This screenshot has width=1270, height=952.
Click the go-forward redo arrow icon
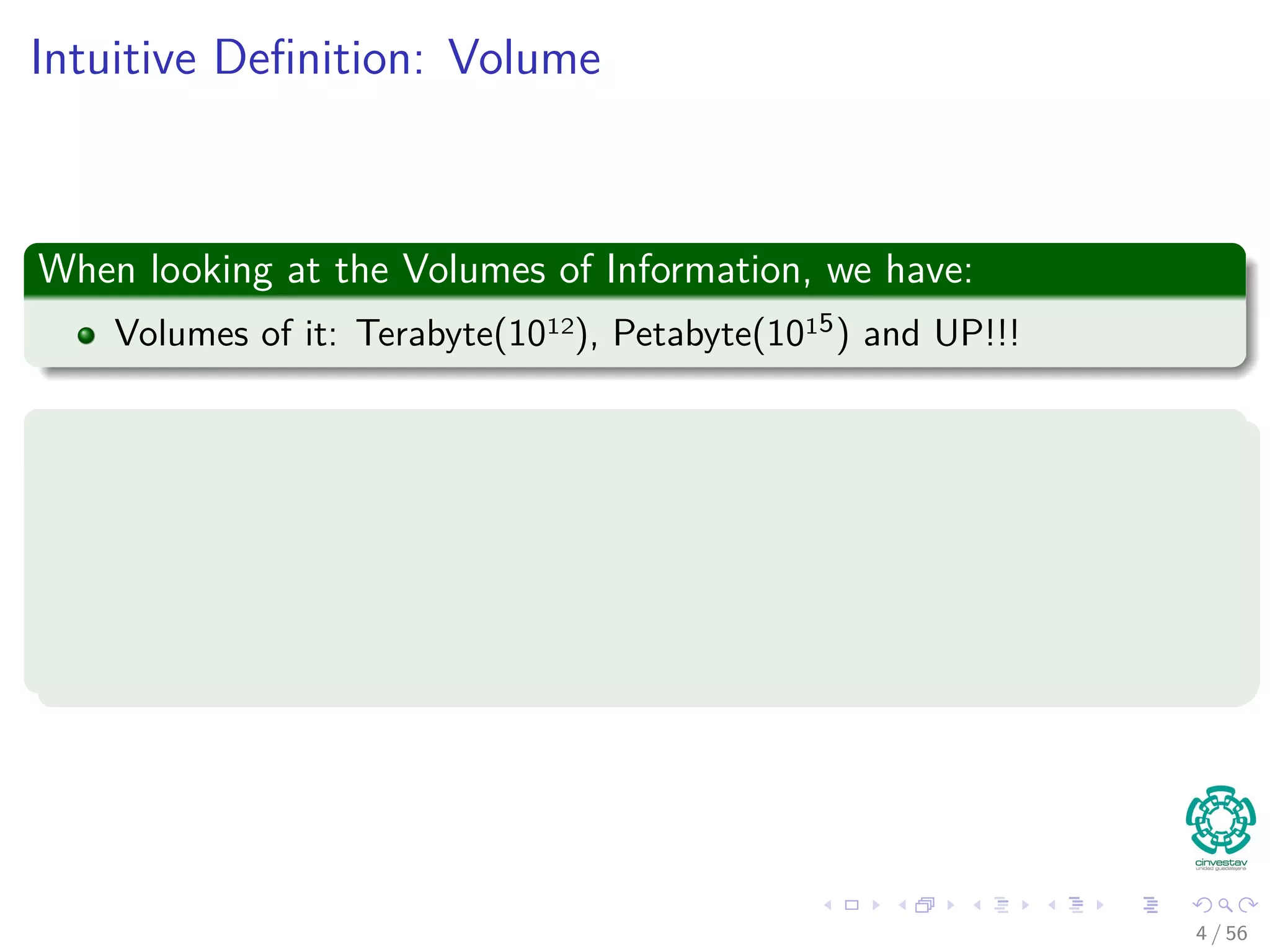(1248, 906)
